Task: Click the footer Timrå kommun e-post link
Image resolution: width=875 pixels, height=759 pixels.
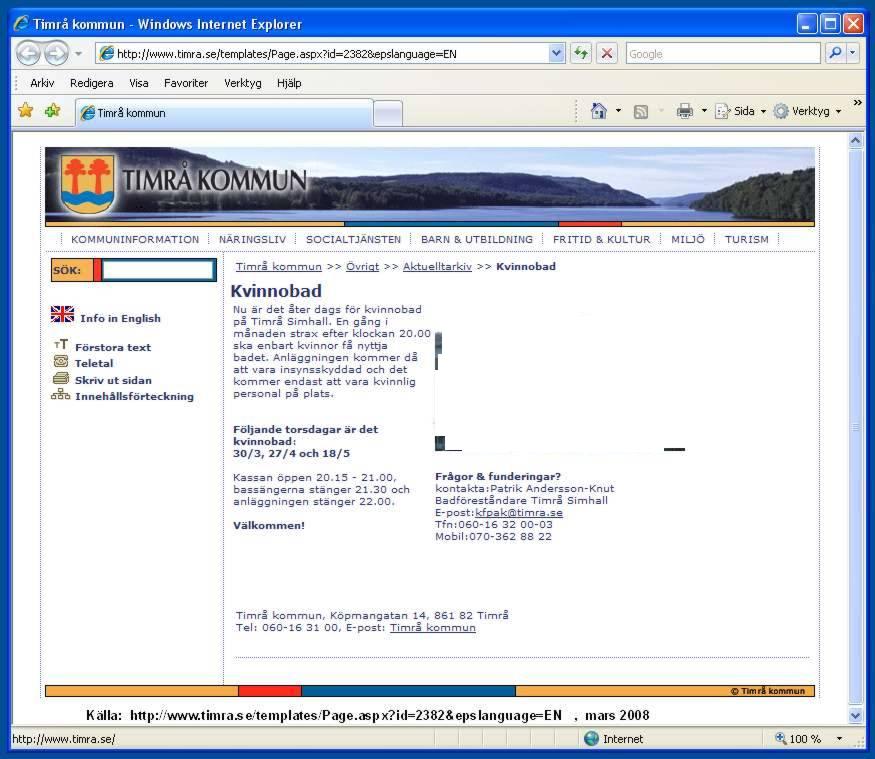Action: (x=432, y=628)
